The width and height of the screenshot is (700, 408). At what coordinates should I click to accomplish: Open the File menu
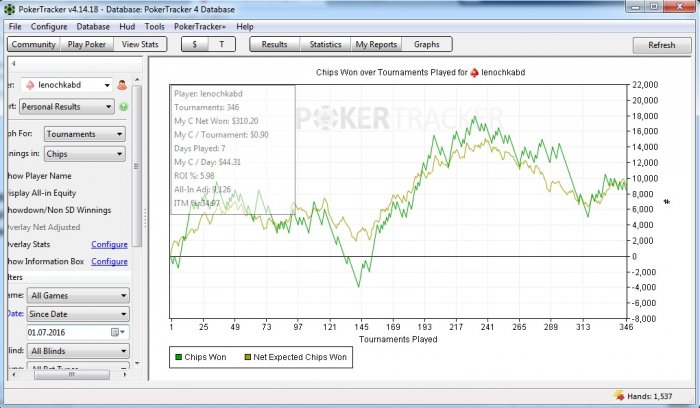tap(15, 26)
